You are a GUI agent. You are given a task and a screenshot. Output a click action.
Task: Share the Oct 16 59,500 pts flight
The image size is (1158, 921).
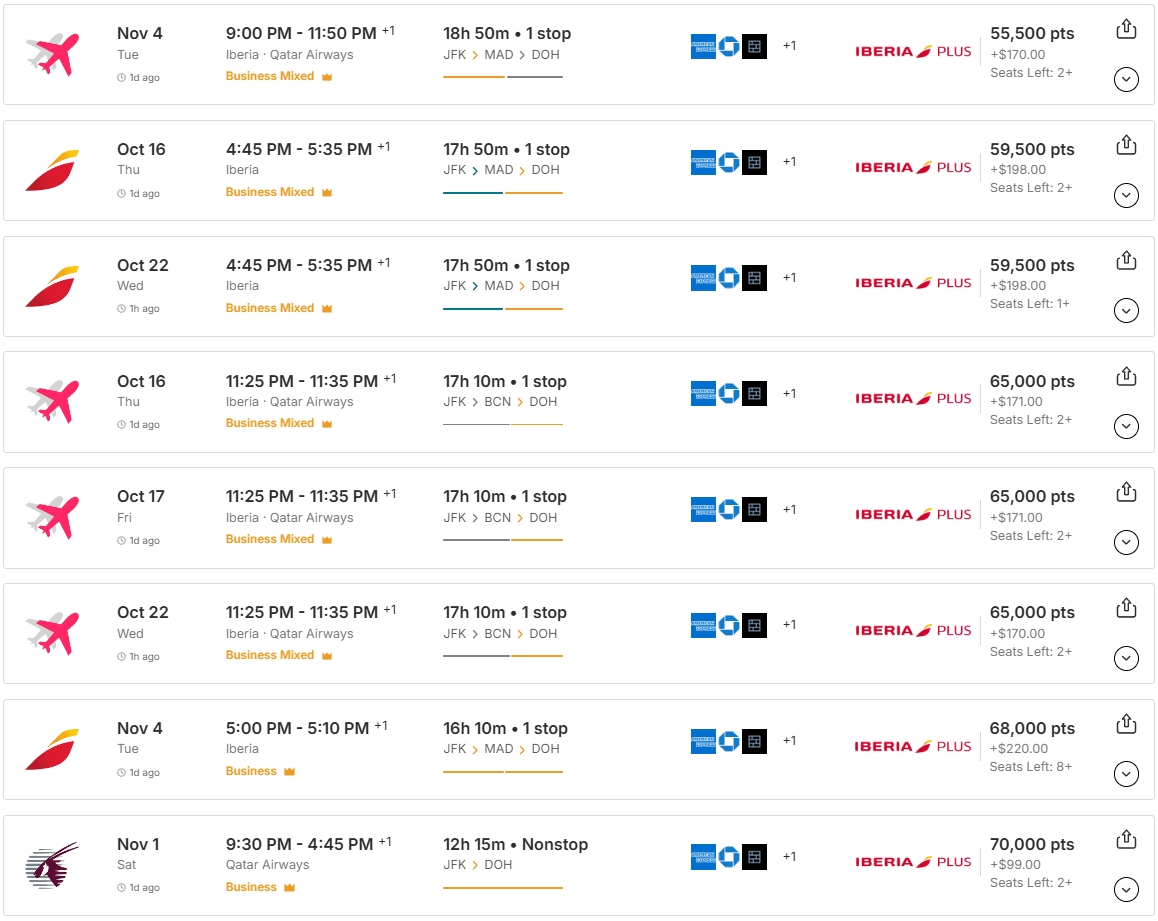pyautogui.click(x=1126, y=146)
